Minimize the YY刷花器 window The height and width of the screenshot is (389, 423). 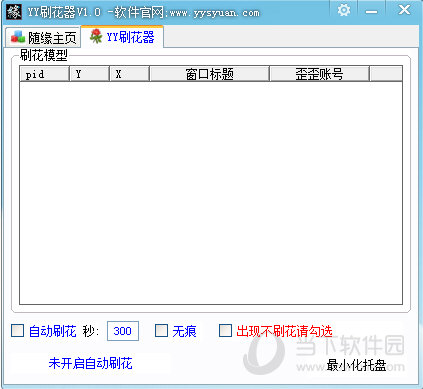[x=371, y=11]
